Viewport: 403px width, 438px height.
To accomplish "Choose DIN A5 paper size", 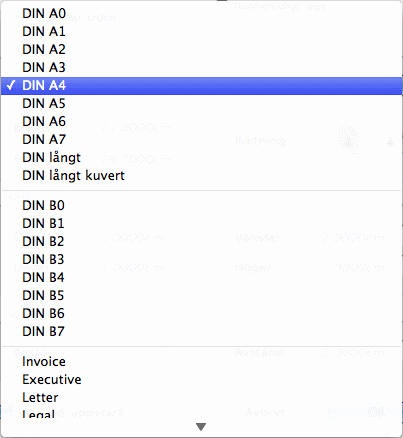I will click(201, 104).
